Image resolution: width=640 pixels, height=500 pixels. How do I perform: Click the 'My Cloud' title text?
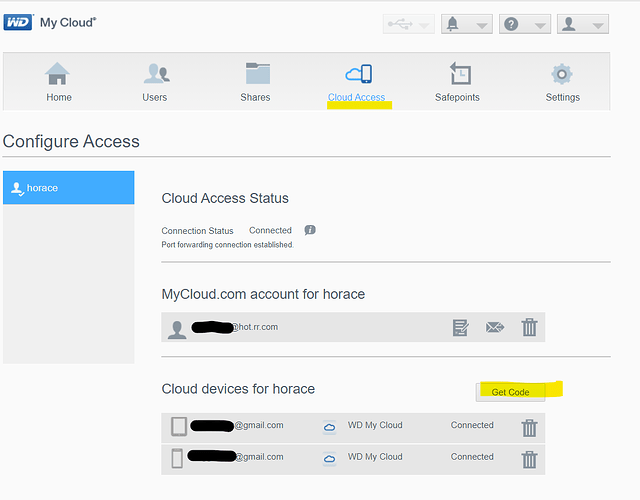point(68,22)
